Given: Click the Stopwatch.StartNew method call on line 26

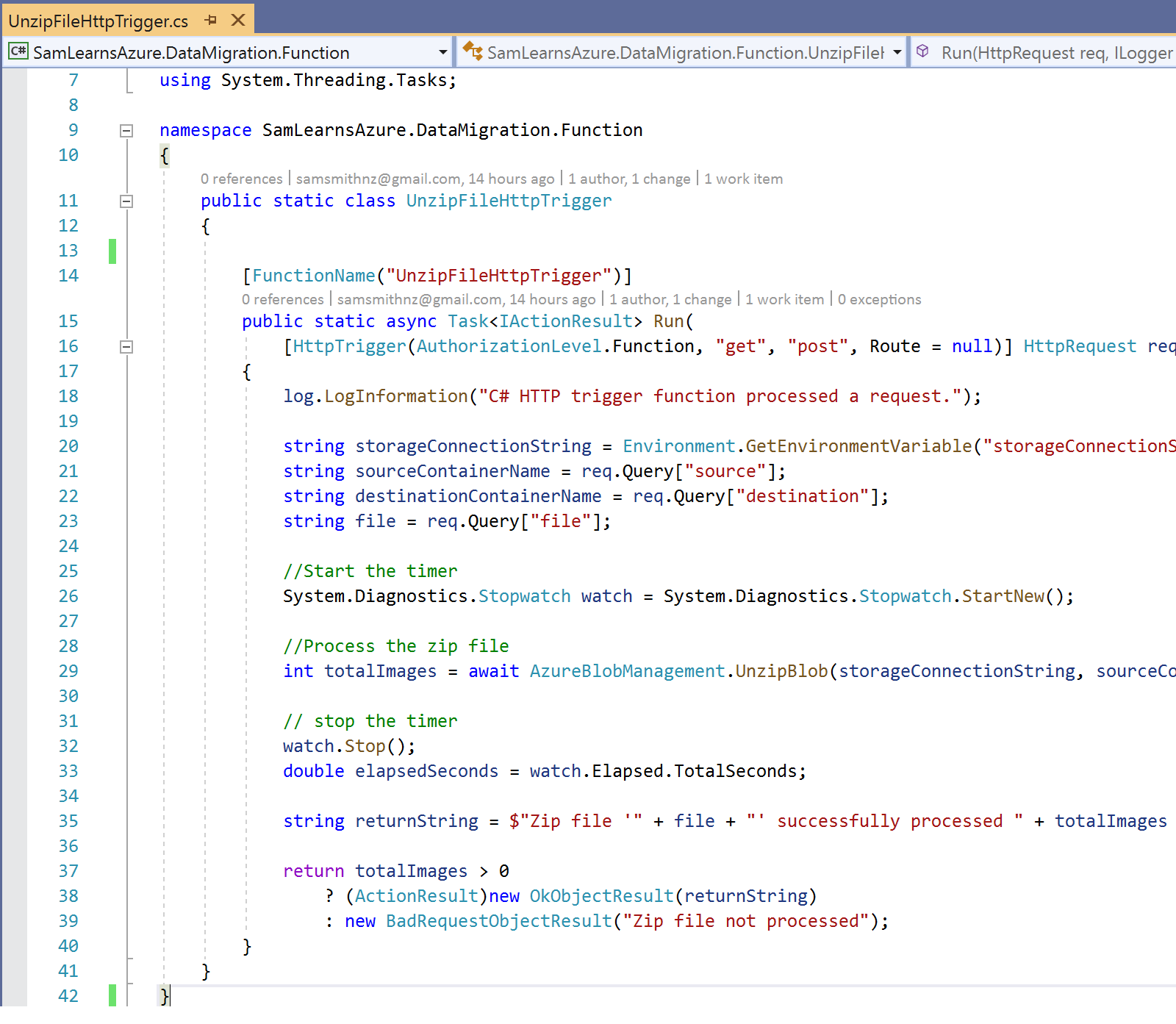Looking at the screenshot, I should (1003, 596).
